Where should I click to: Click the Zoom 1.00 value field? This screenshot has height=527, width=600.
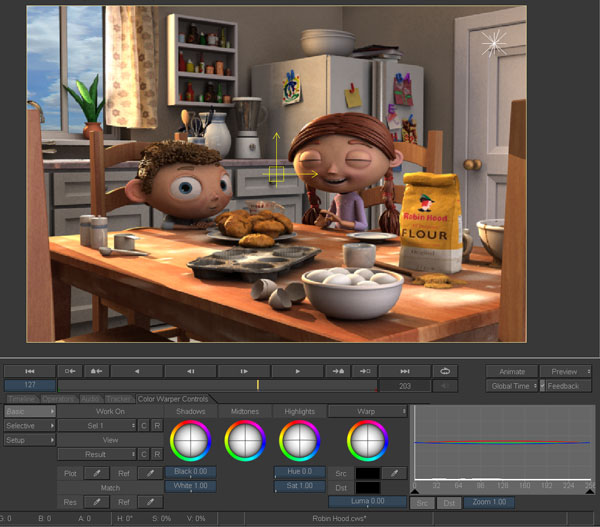pyautogui.click(x=489, y=502)
